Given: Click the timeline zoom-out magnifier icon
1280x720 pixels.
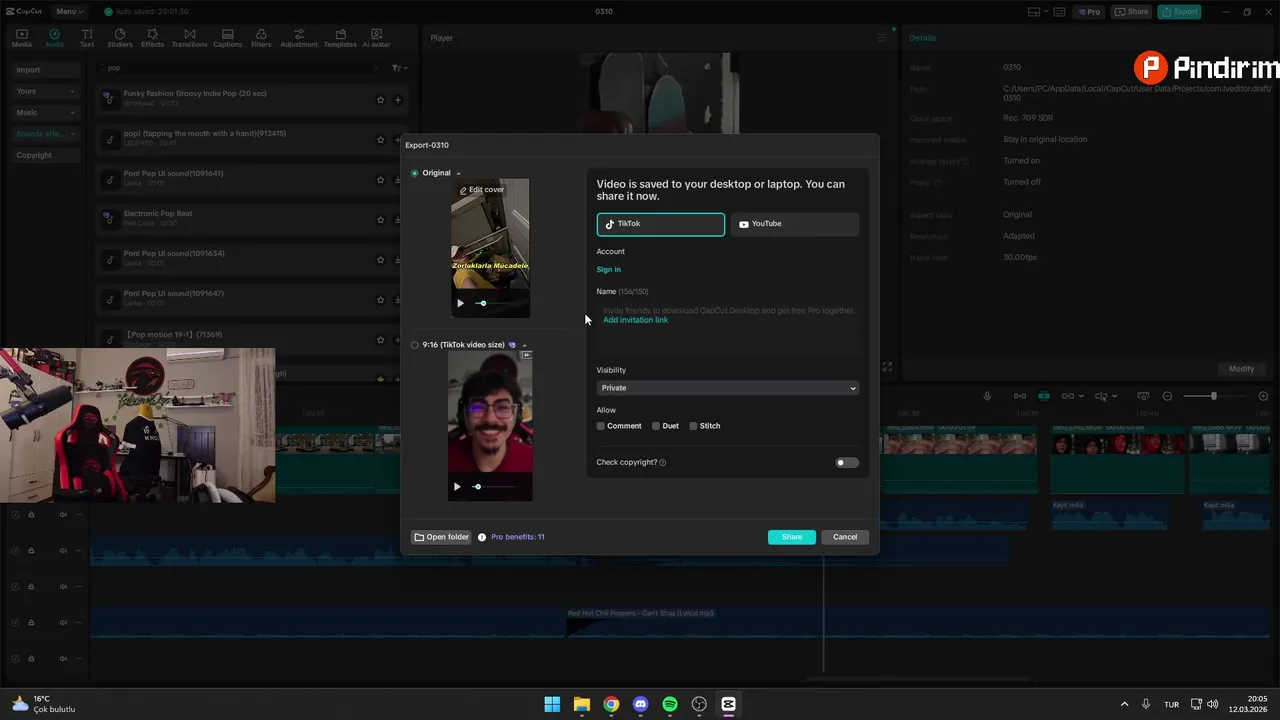Looking at the screenshot, I should [1167, 396].
